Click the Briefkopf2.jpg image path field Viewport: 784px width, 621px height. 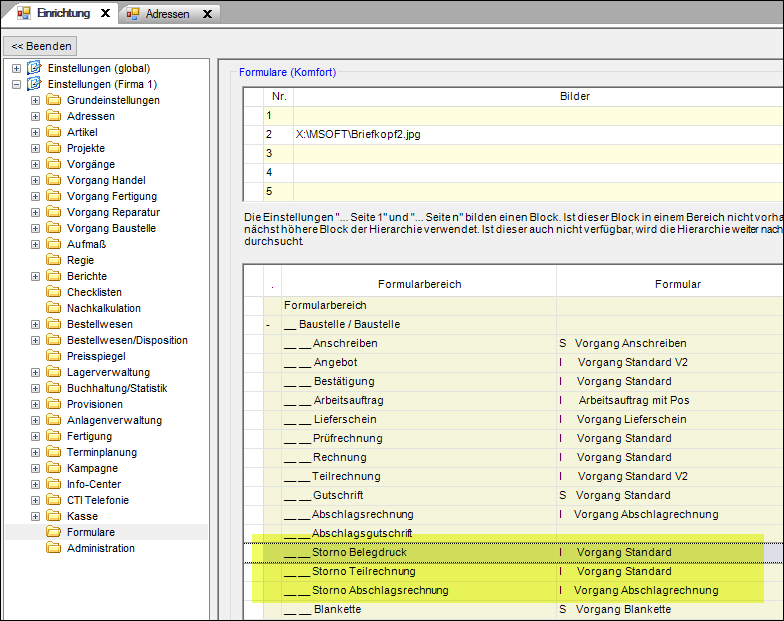click(358, 134)
